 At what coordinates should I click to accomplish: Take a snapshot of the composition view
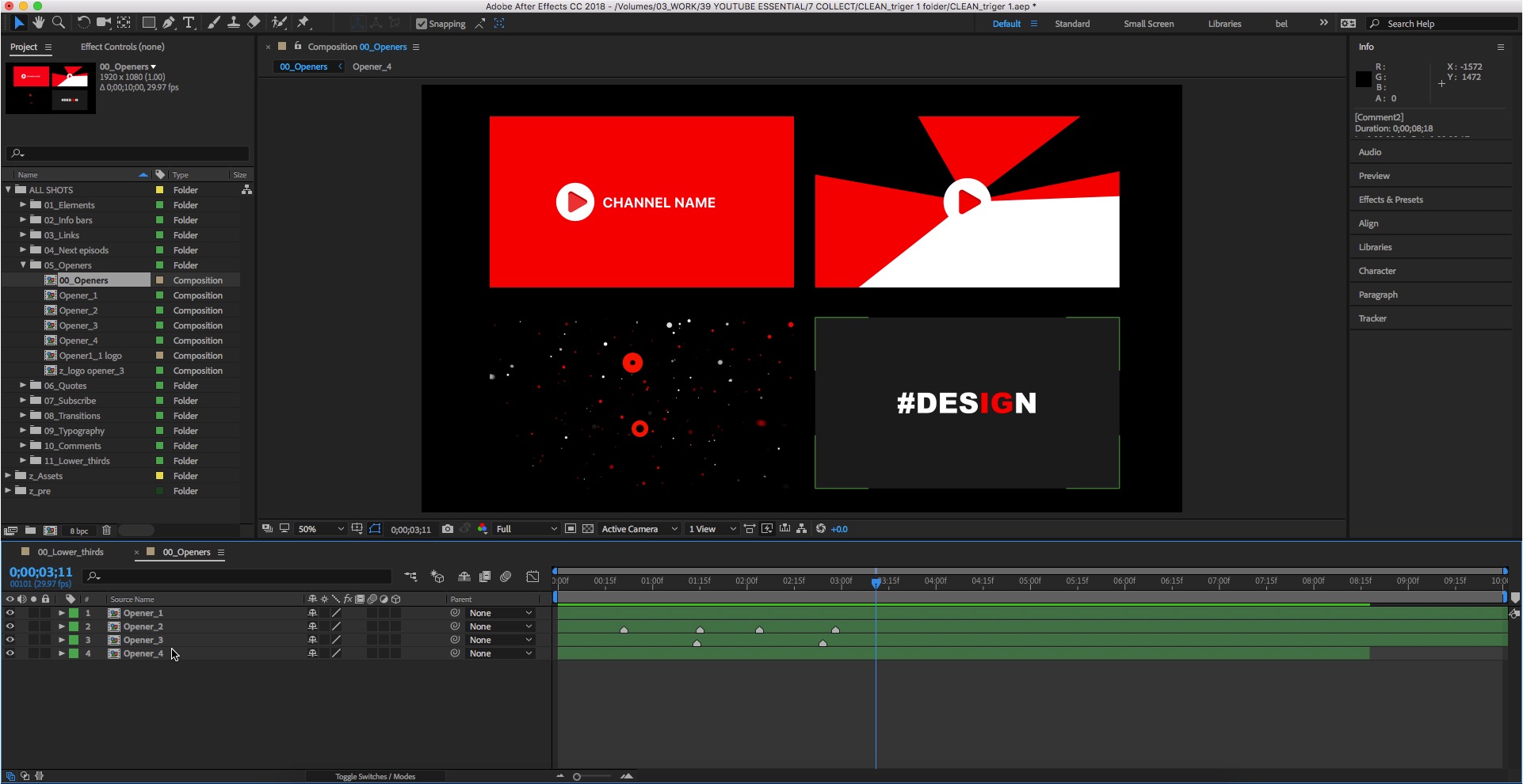click(448, 528)
